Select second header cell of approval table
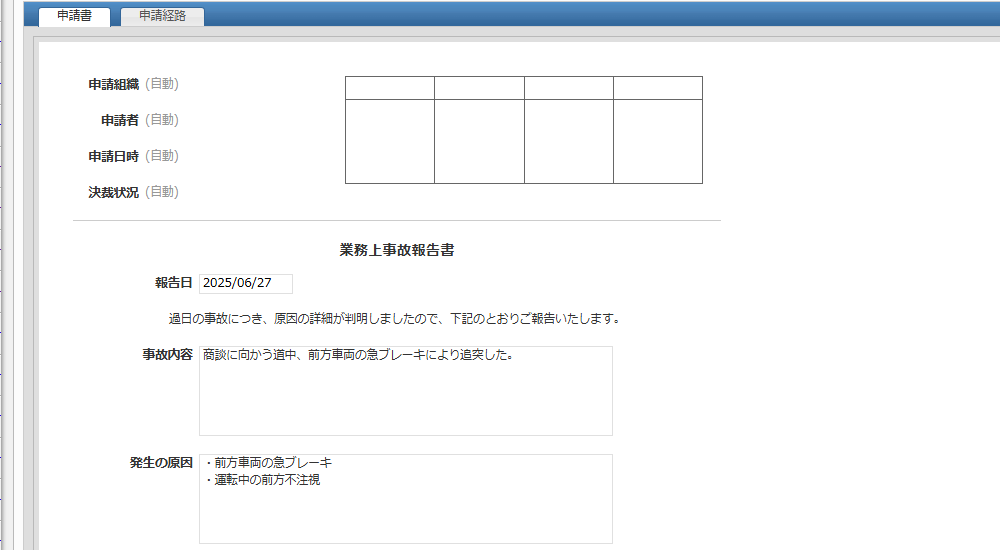The width and height of the screenshot is (1000, 550). (479, 88)
